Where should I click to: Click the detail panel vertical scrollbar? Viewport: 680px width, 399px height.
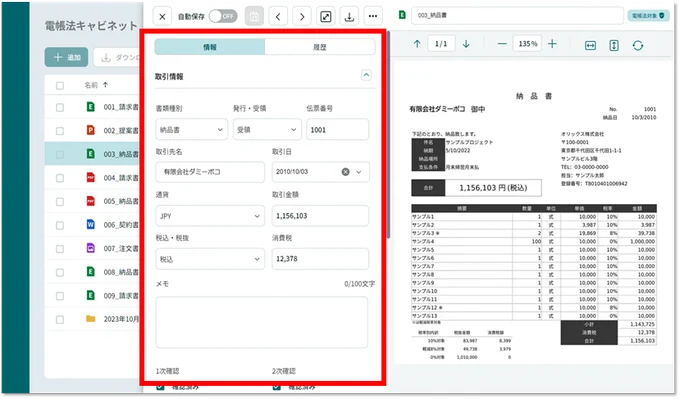(x=389, y=135)
